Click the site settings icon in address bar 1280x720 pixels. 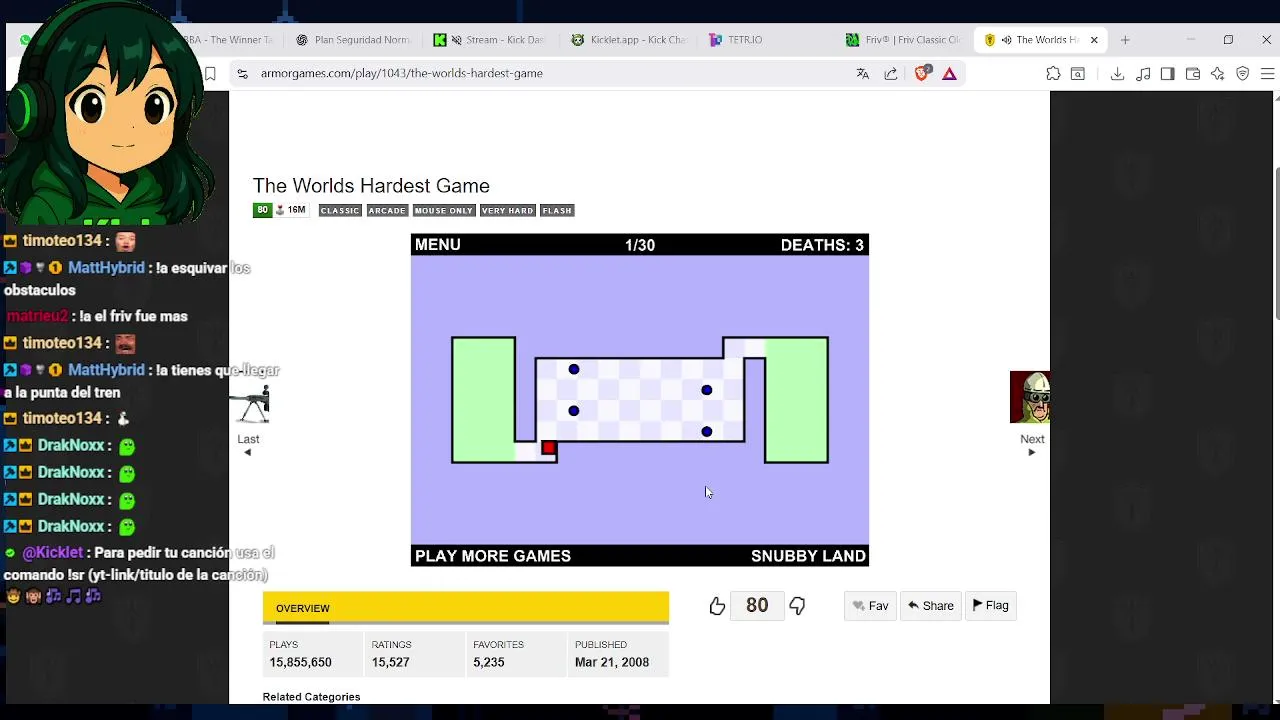[242, 73]
